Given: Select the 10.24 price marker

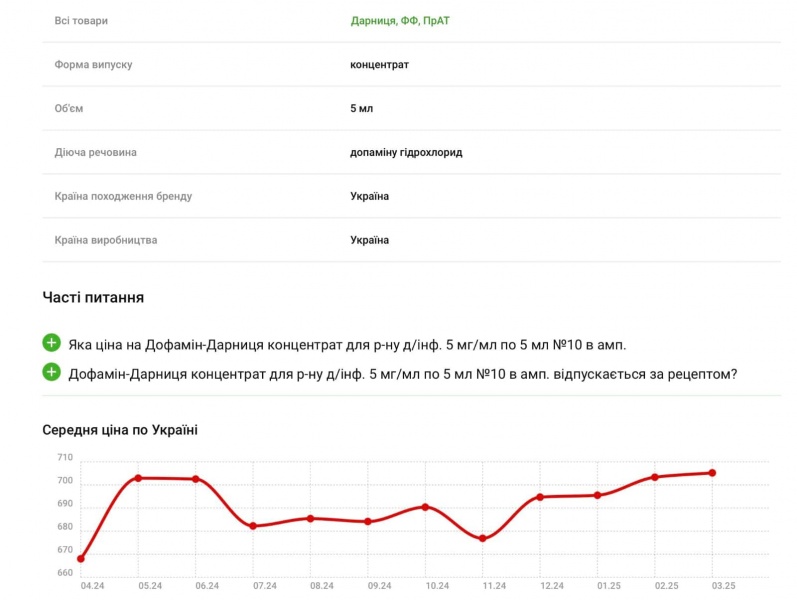Looking at the screenshot, I should point(425,507).
